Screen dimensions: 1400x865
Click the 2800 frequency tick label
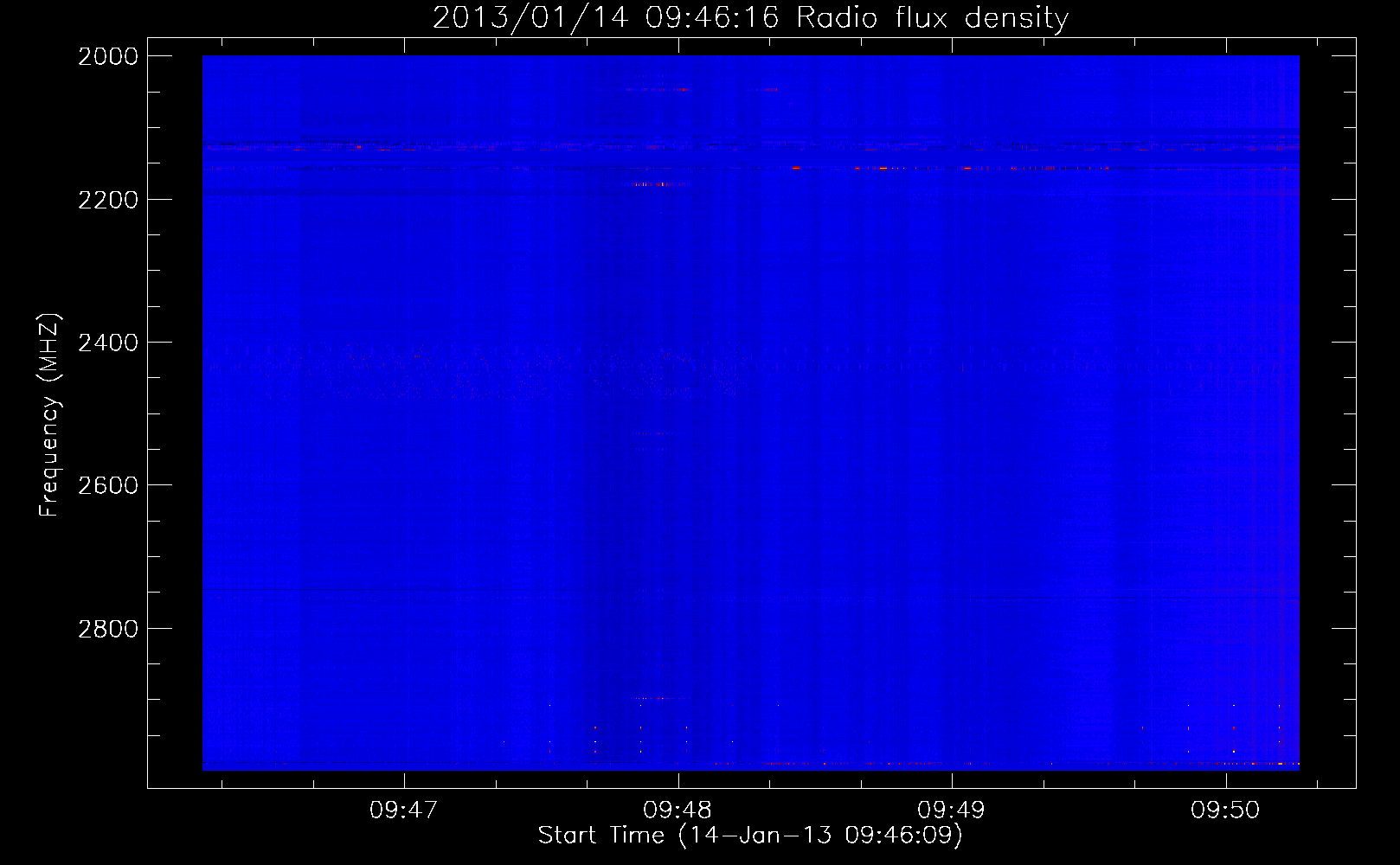click(108, 629)
